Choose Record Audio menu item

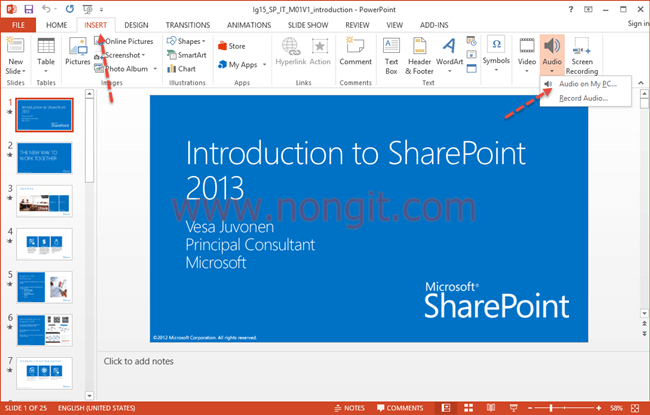point(585,98)
